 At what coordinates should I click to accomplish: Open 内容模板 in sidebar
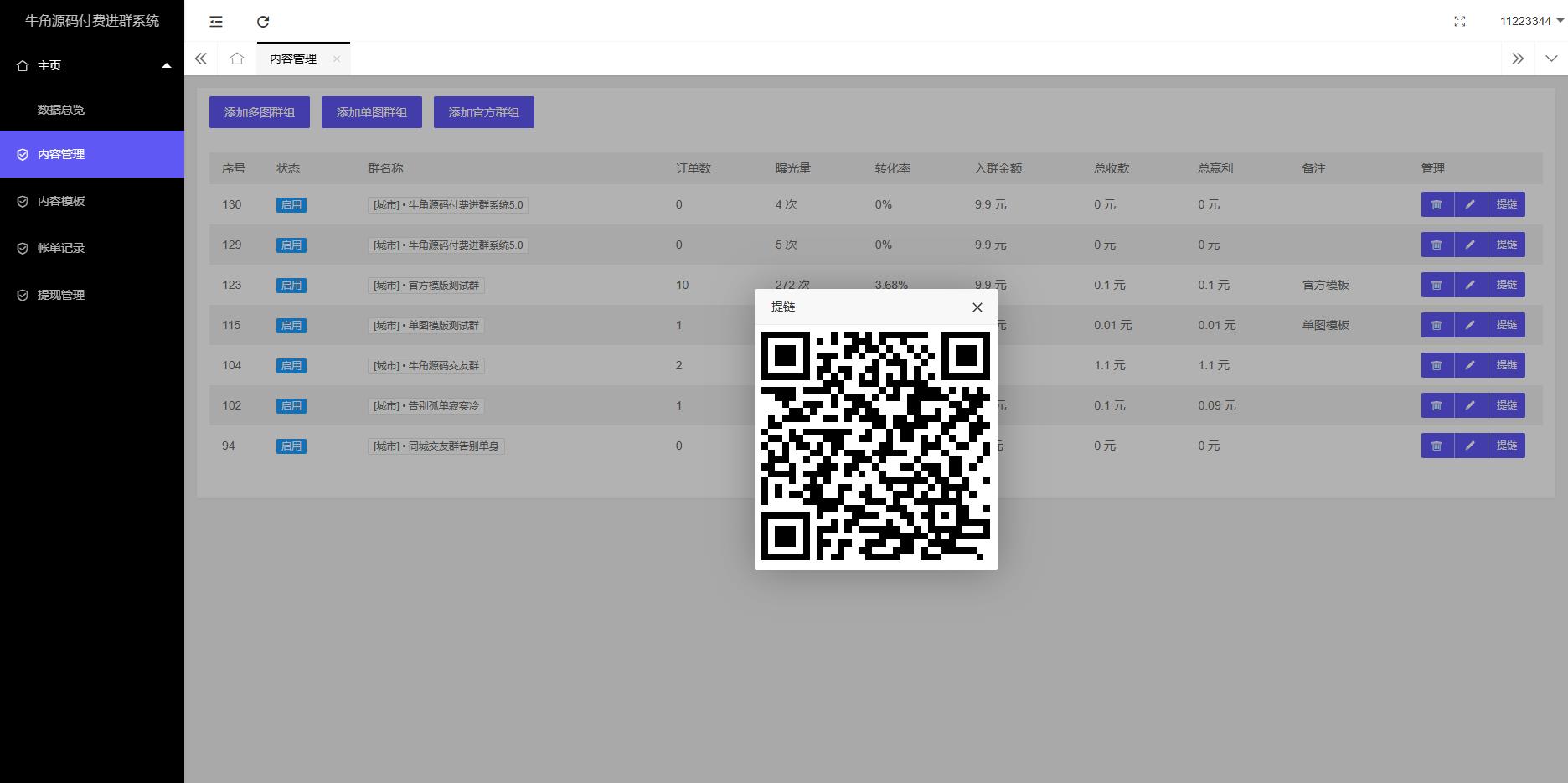point(92,201)
